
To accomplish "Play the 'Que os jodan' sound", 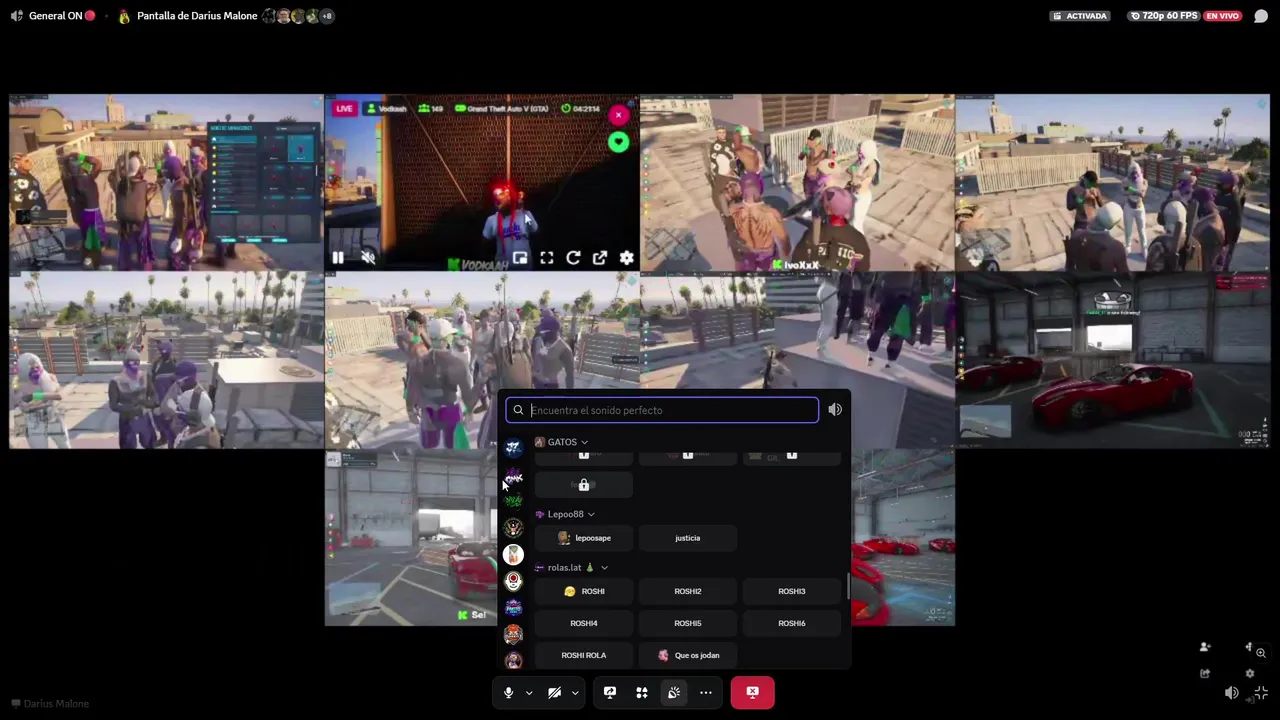I will 688,655.
